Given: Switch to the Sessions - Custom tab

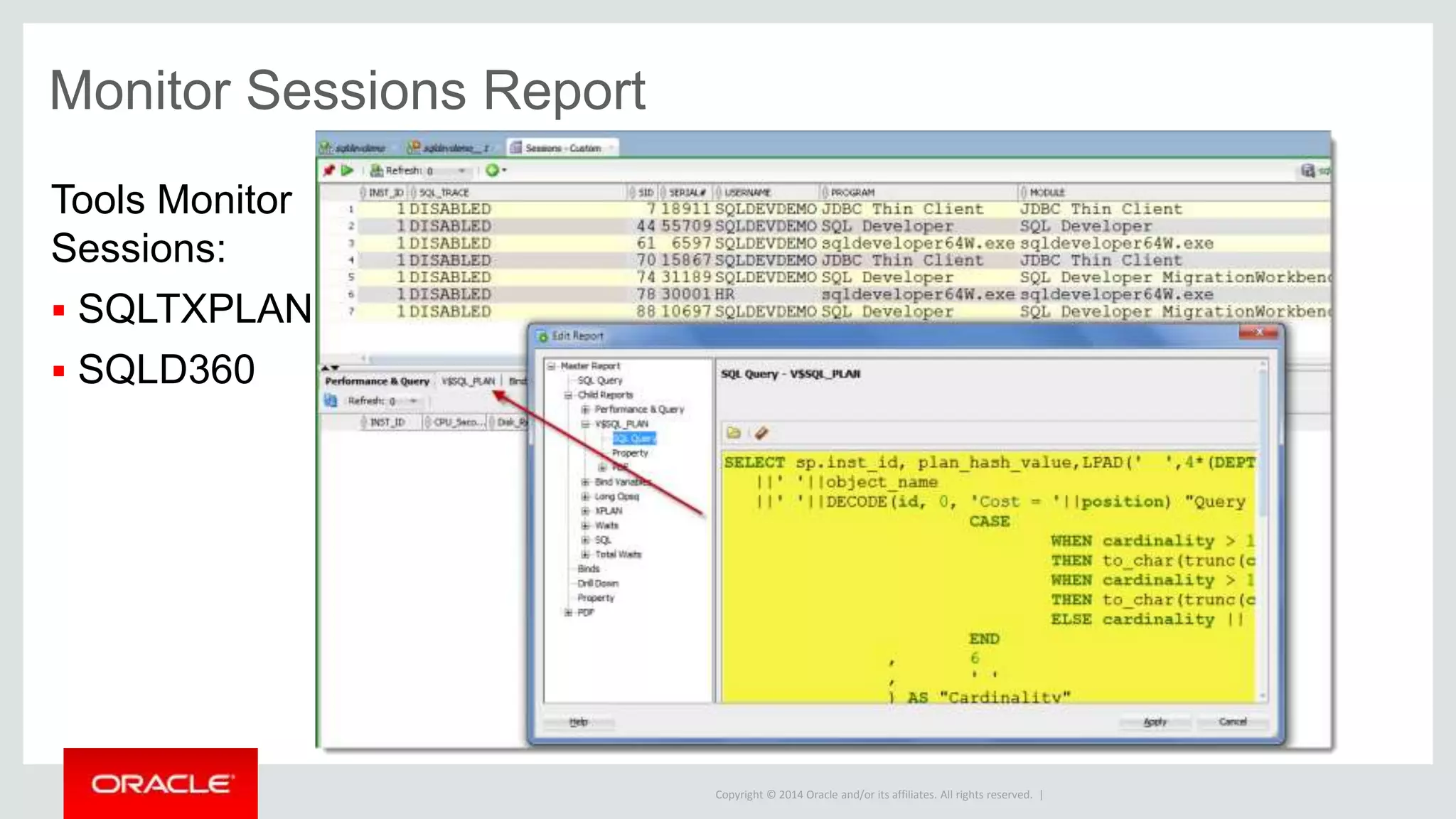Looking at the screenshot, I should [562, 148].
